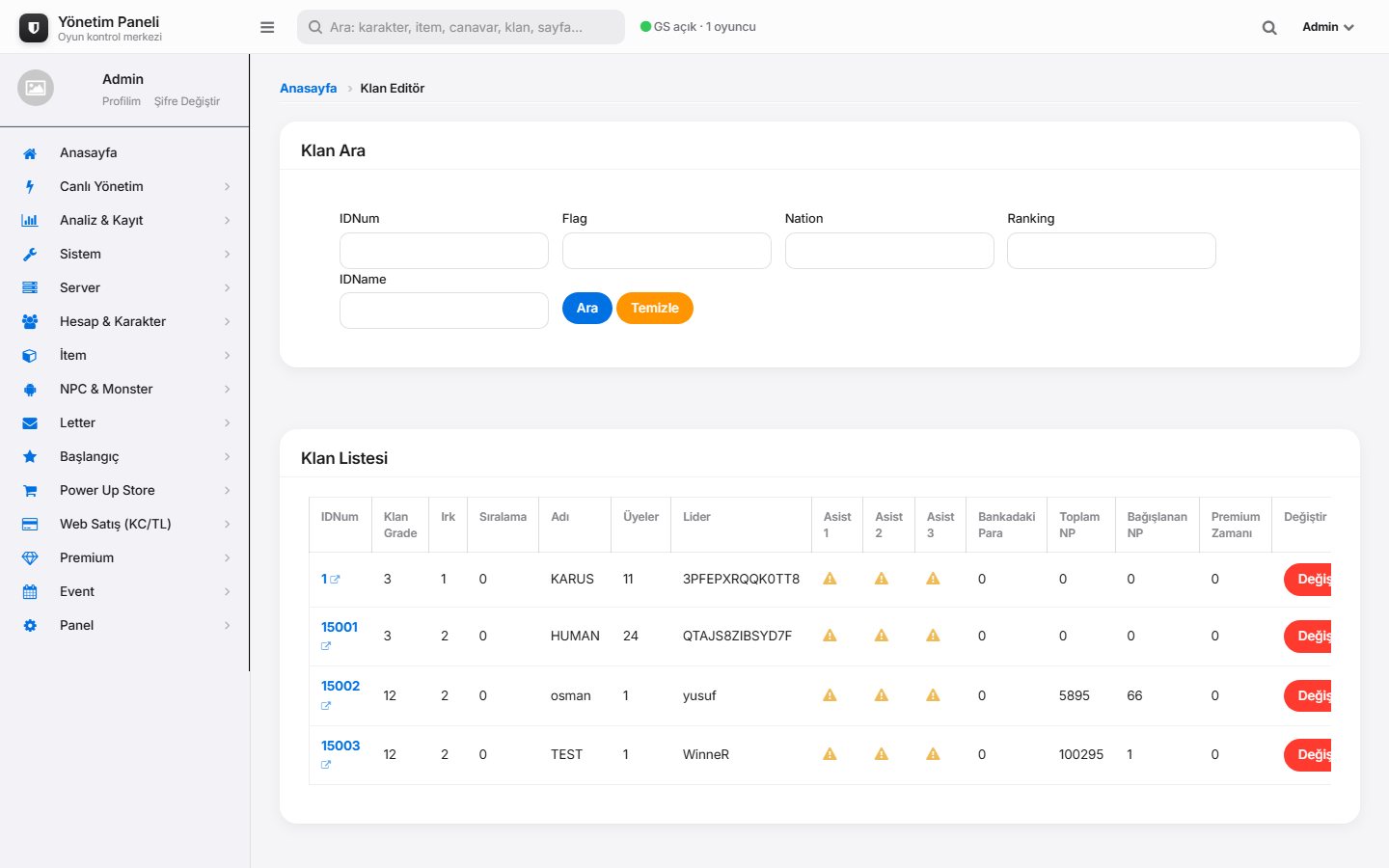Viewport: 1389px width, 868px height.
Task: Click the Asist 1 warning icon for KARUS
Action: pos(830,579)
